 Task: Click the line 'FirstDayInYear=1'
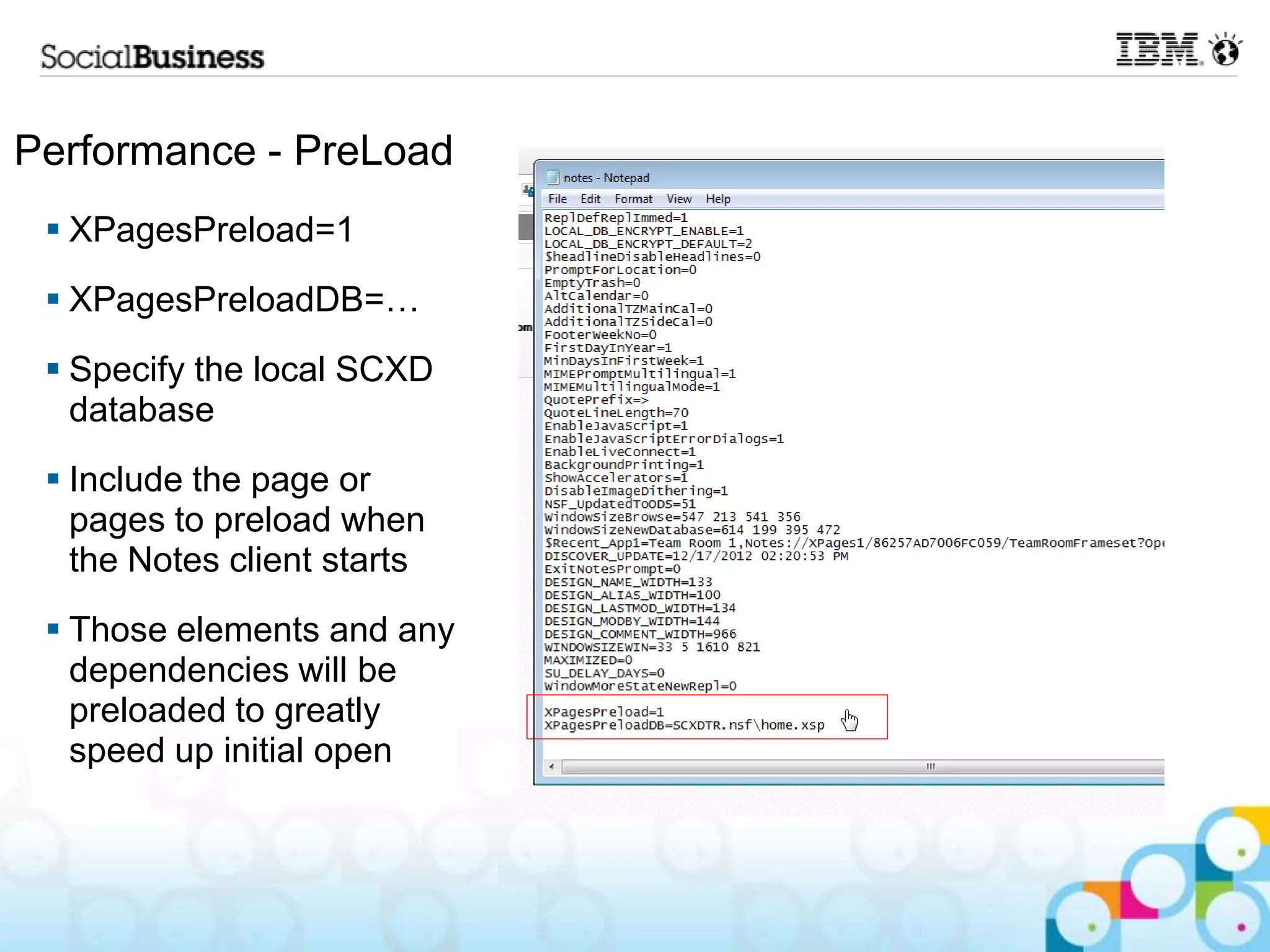(x=608, y=348)
